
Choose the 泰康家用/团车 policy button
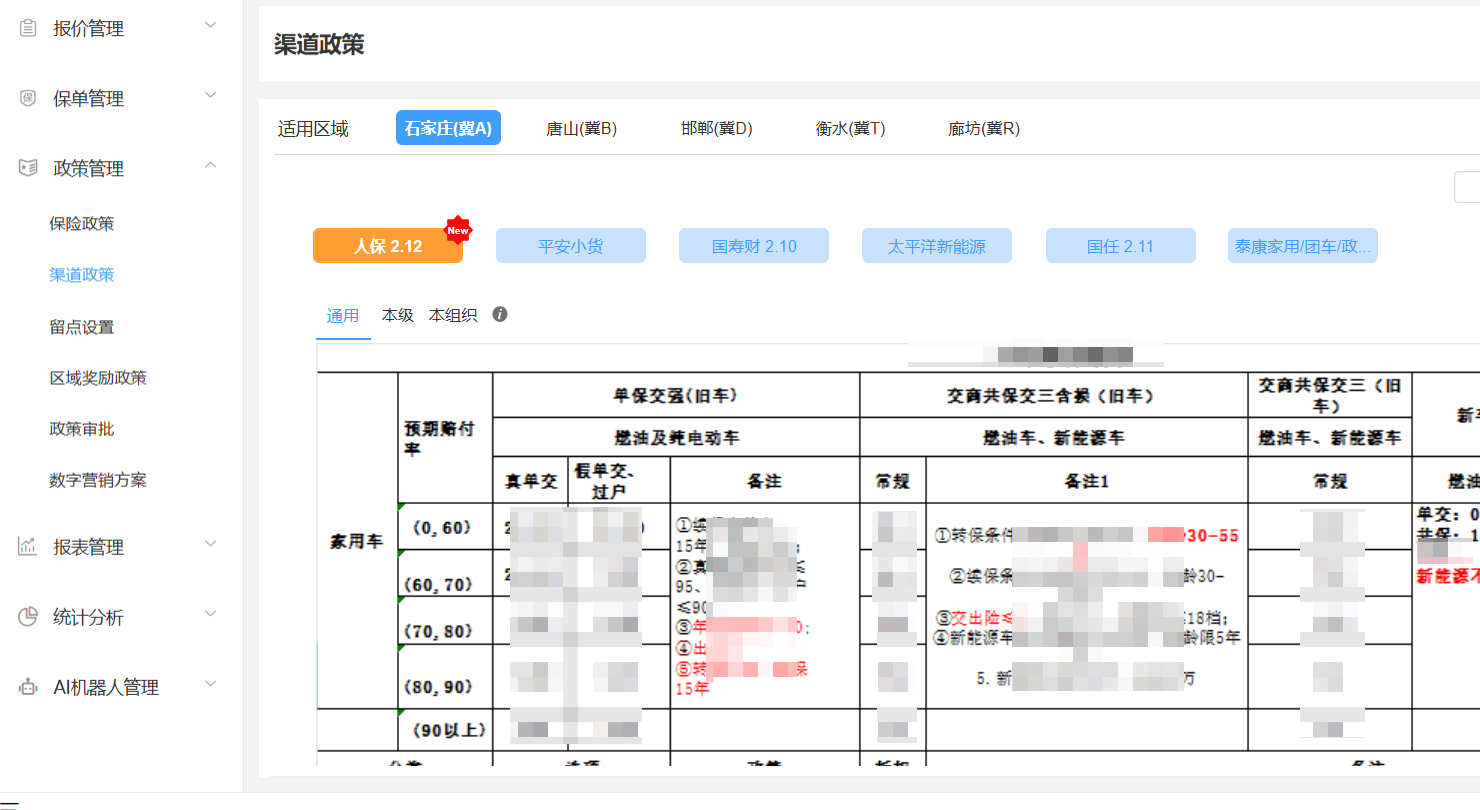(1303, 246)
